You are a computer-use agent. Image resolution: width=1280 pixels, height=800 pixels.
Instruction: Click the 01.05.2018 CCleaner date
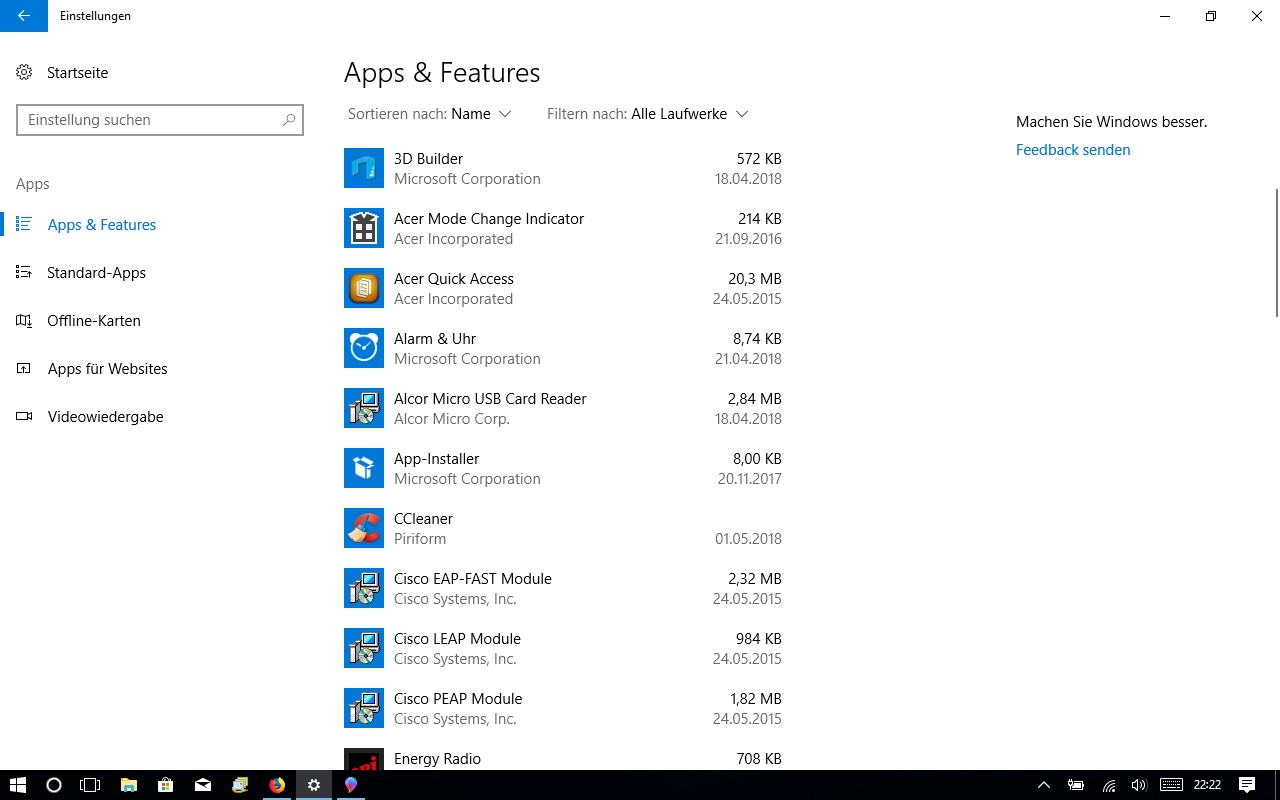click(x=748, y=539)
